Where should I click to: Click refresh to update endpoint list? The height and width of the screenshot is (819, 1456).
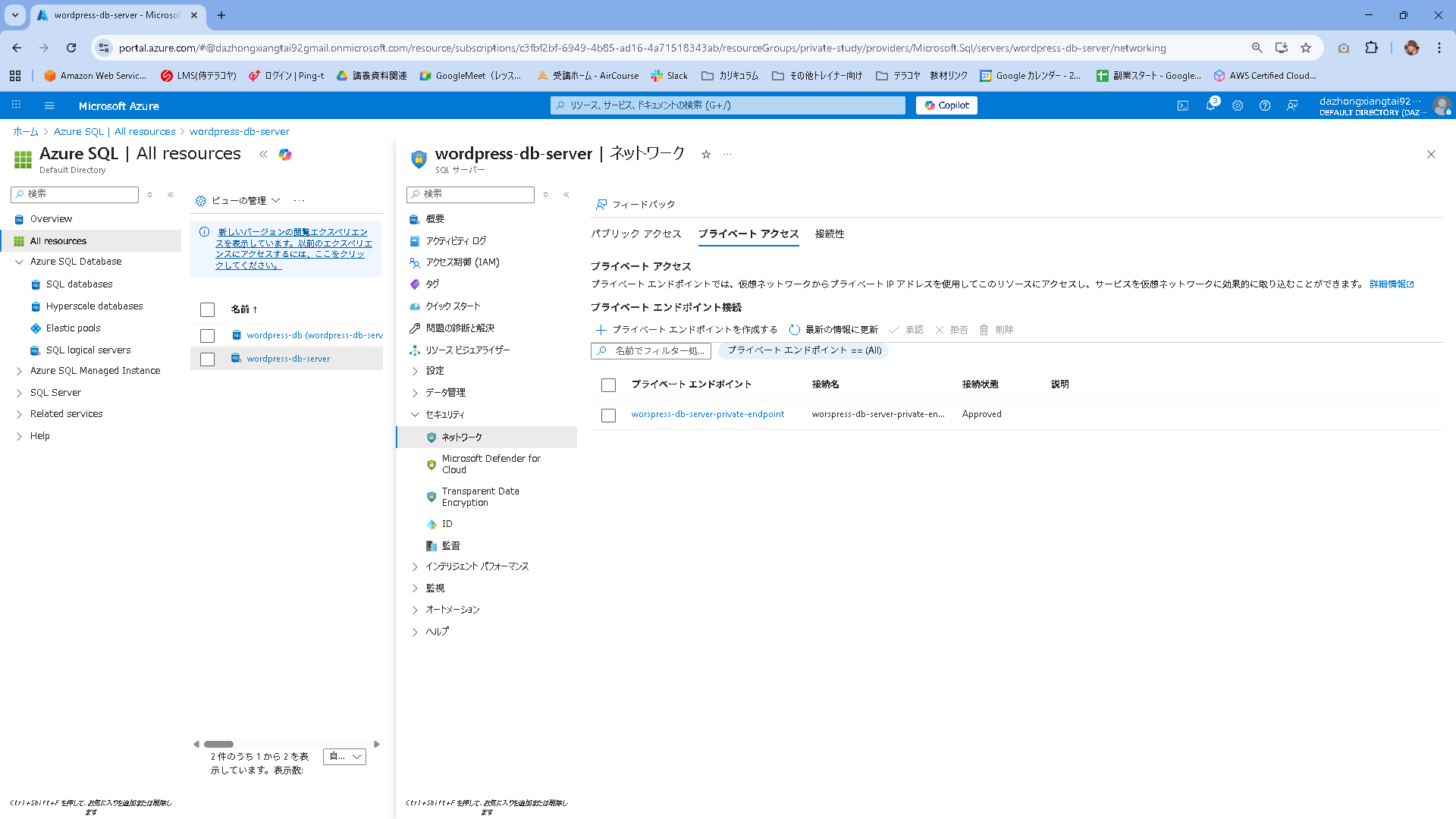click(833, 330)
